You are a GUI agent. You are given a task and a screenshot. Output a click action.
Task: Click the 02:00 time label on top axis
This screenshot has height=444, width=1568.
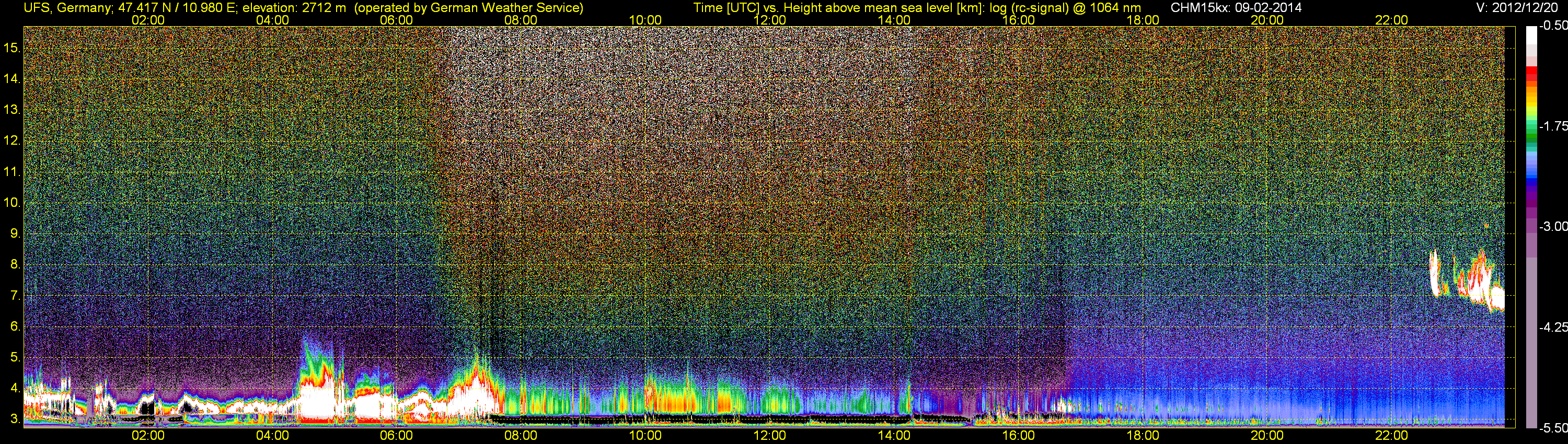click(148, 20)
